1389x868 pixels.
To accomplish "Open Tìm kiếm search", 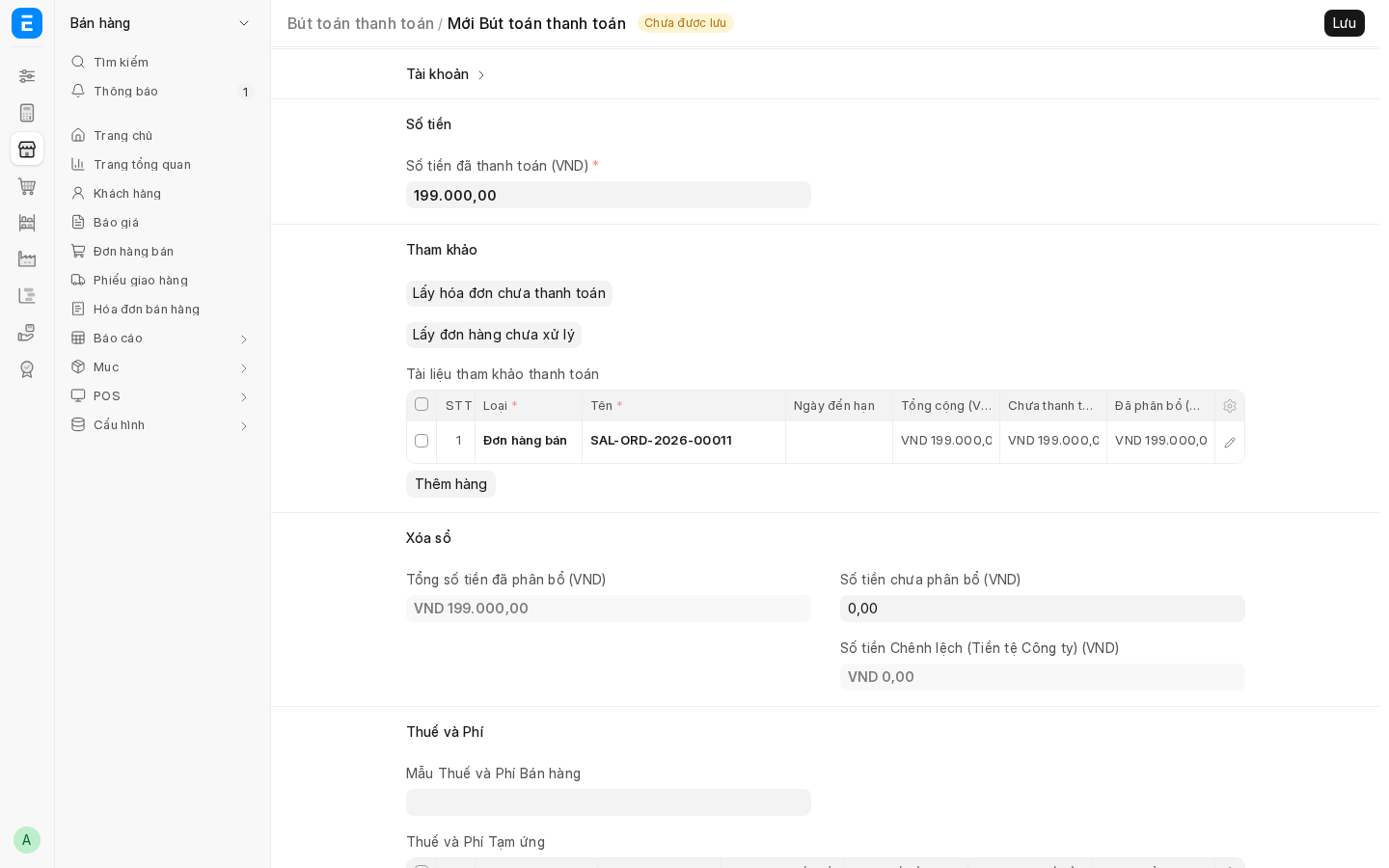I will tap(162, 62).
